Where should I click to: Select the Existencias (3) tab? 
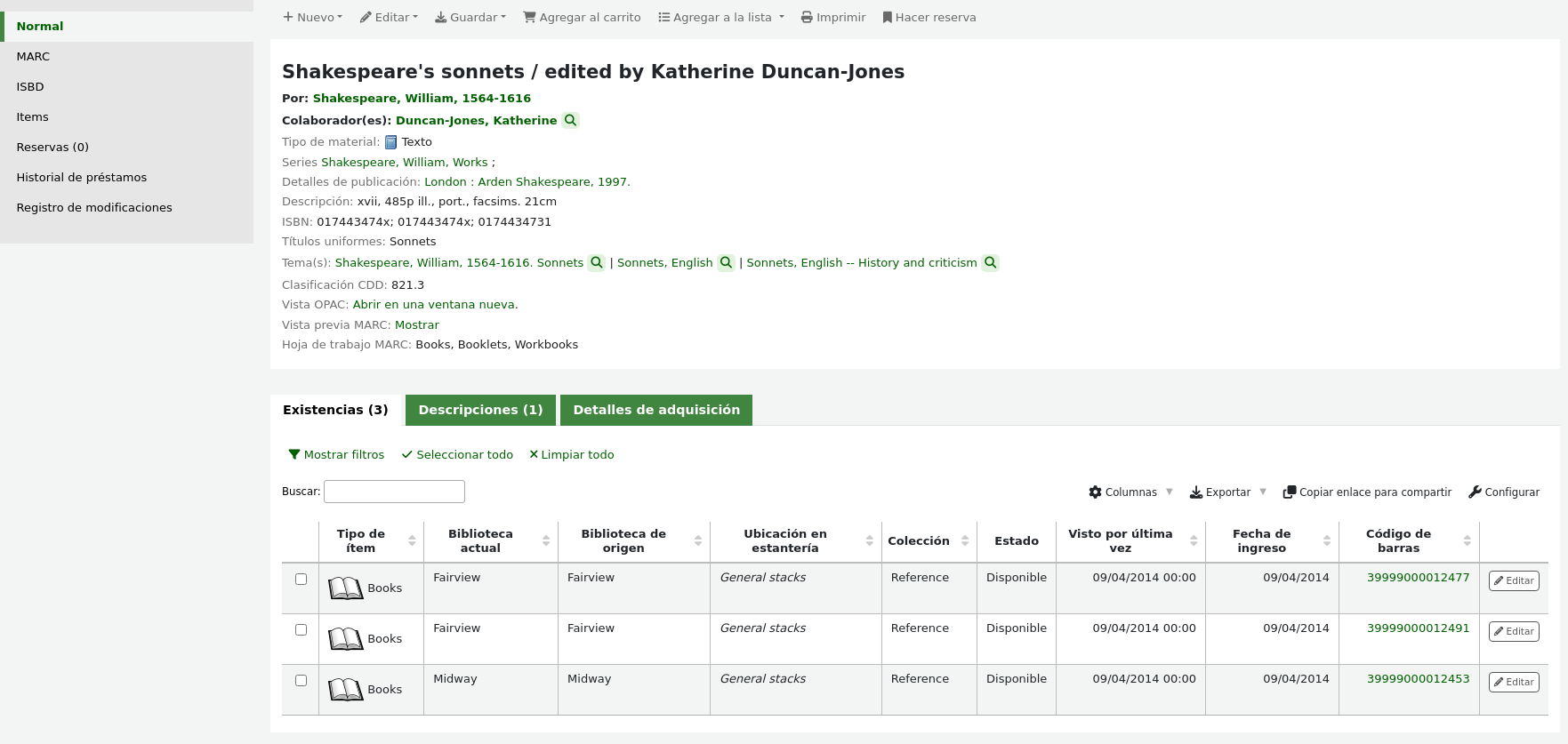(x=335, y=410)
